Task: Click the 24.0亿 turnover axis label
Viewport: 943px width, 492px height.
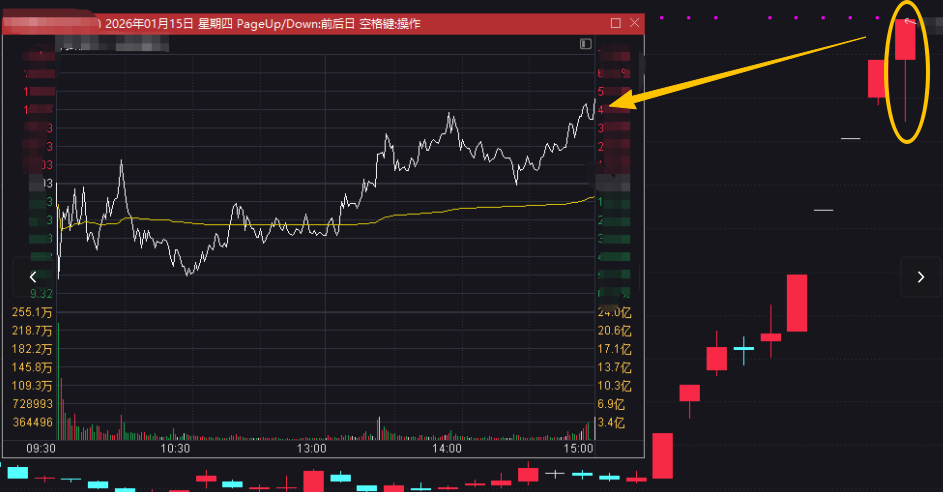Action: pyautogui.click(x=614, y=311)
